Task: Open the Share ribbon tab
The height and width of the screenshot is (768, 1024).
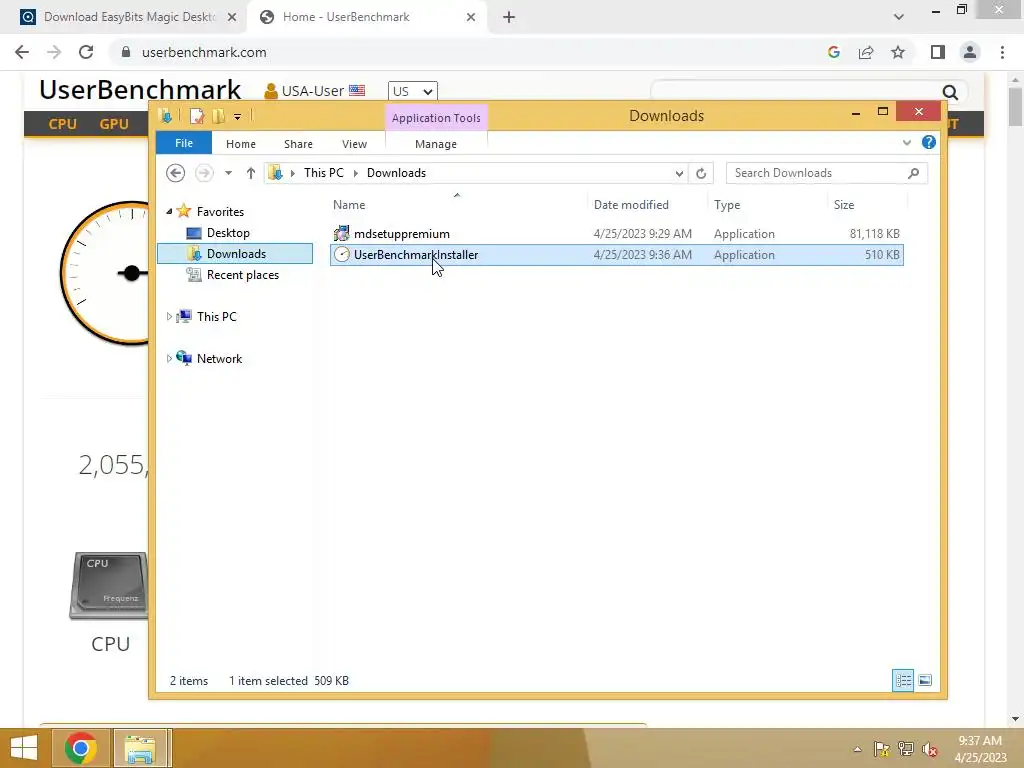Action: tap(298, 144)
